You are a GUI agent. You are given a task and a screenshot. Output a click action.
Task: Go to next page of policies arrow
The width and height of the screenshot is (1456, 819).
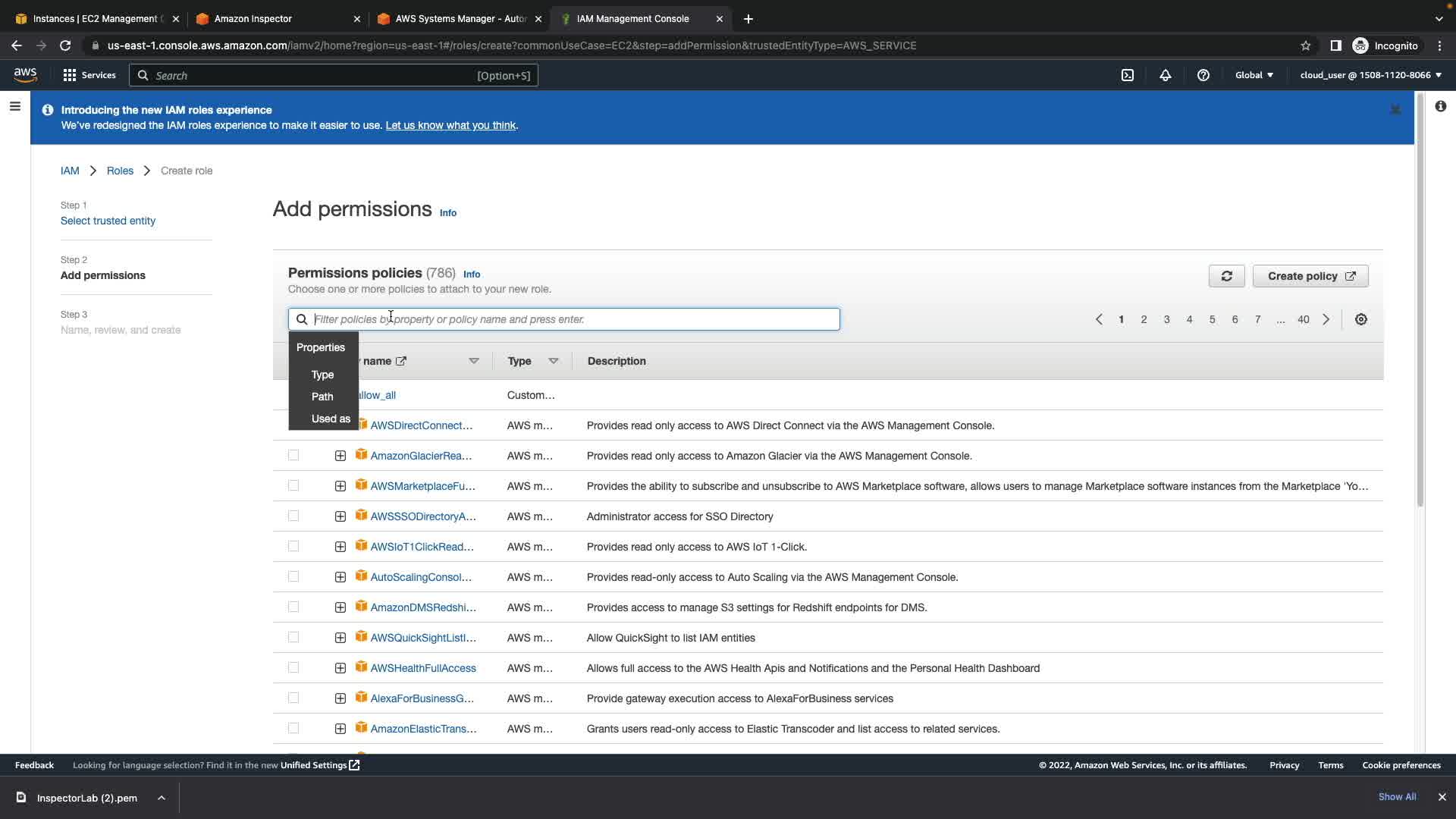pos(1326,319)
